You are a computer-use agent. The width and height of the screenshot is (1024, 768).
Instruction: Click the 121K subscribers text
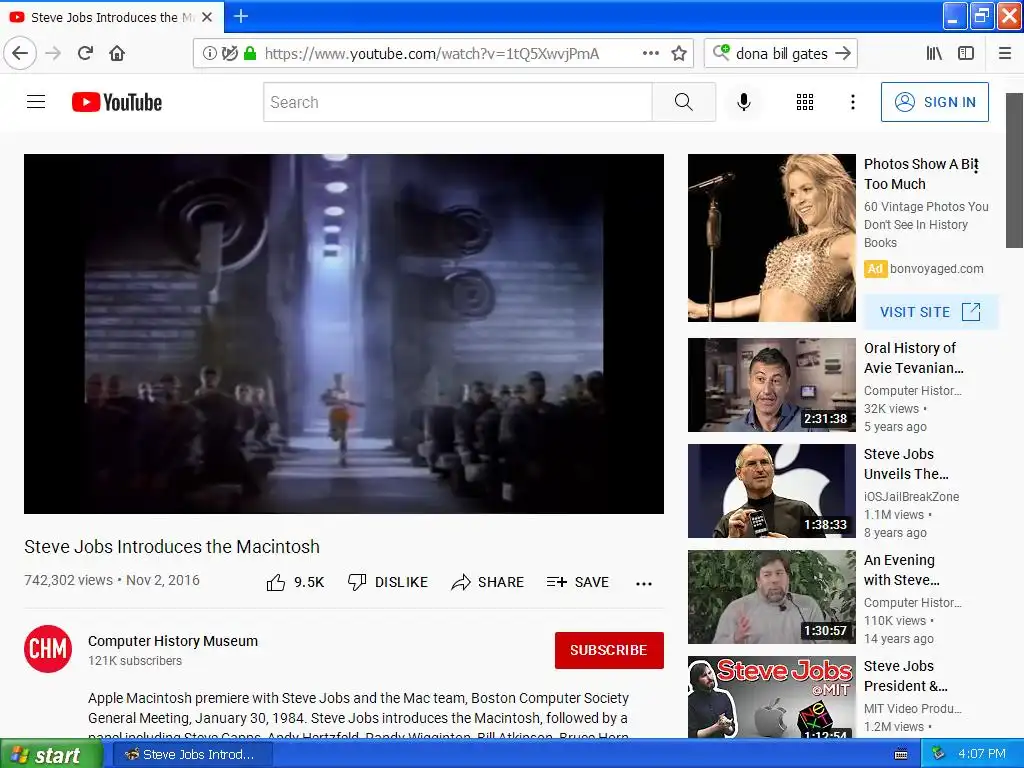(x=135, y=661)
